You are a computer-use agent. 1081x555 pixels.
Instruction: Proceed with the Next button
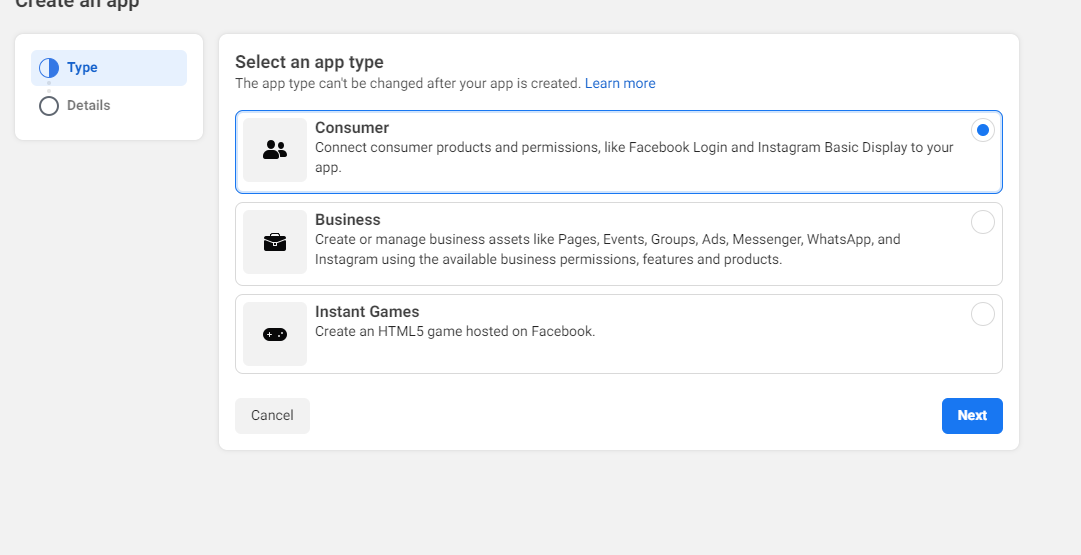click(972, 416)
